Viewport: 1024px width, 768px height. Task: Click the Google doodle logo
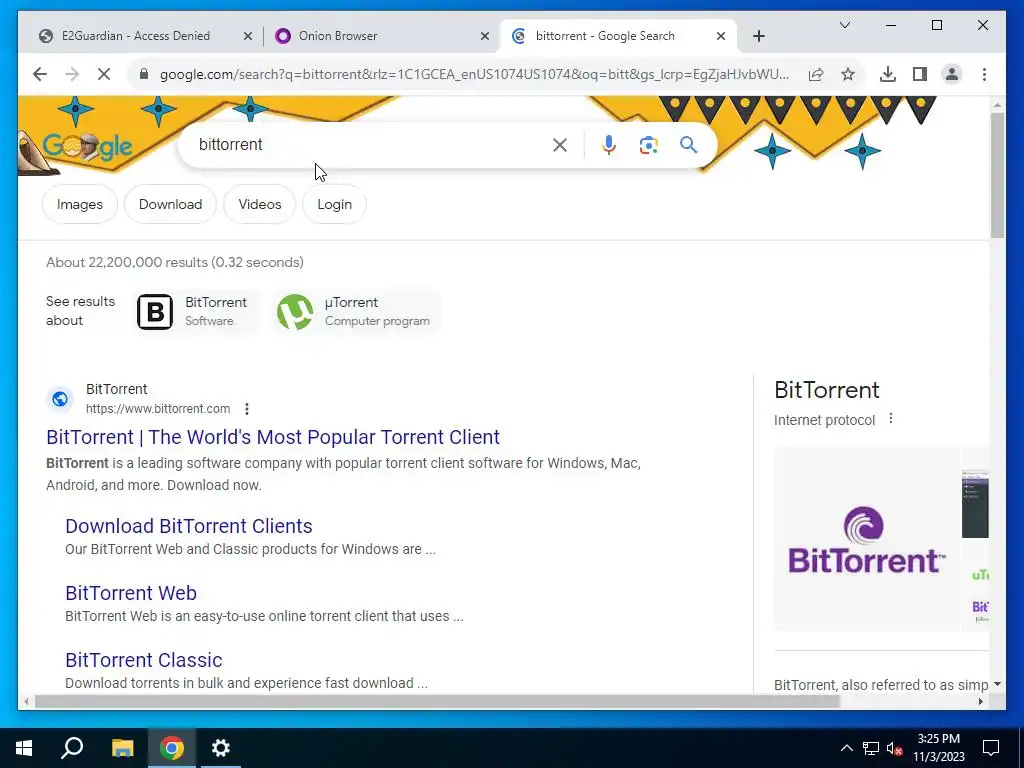[x=87, y=148]
